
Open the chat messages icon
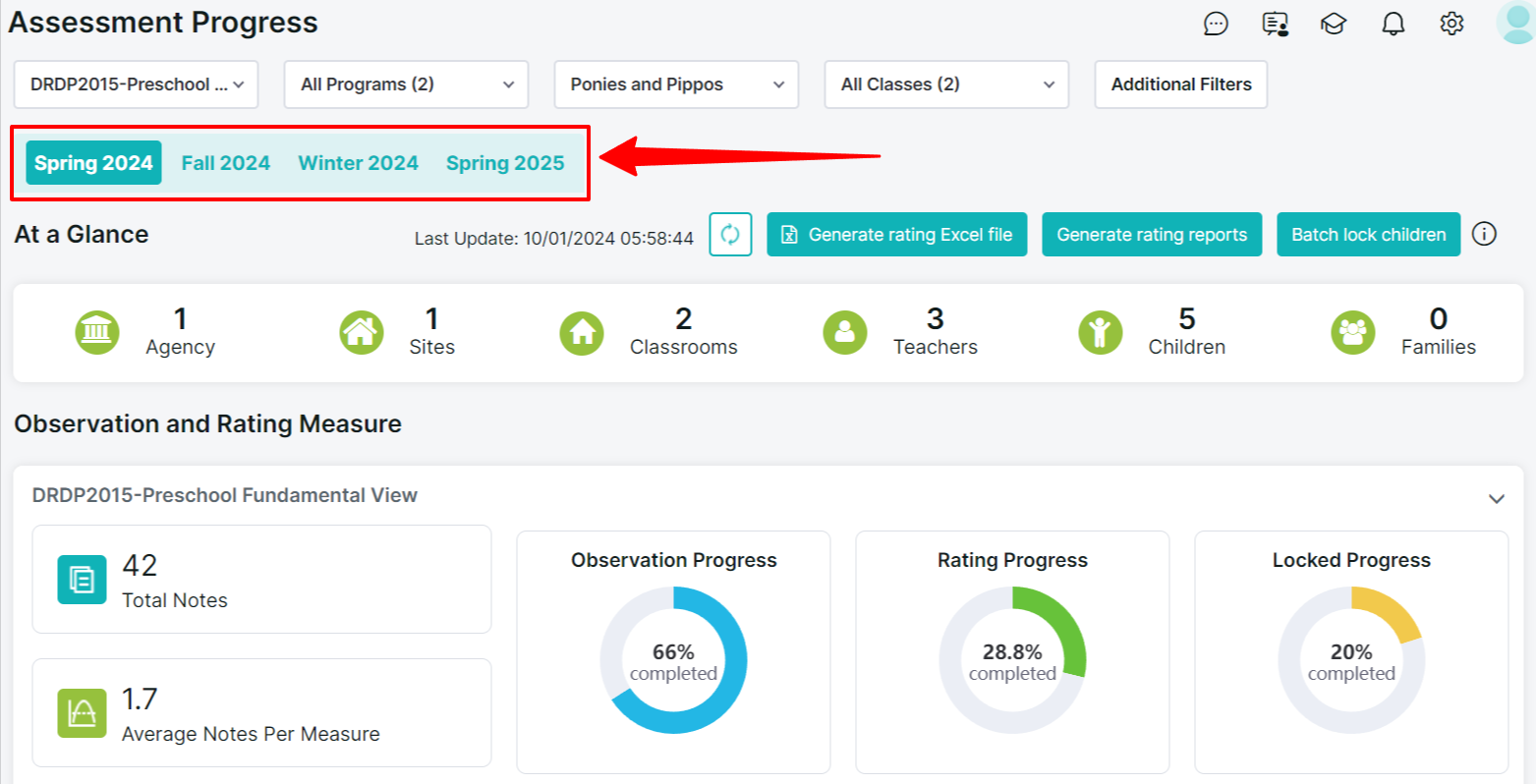coord(1216,24)
